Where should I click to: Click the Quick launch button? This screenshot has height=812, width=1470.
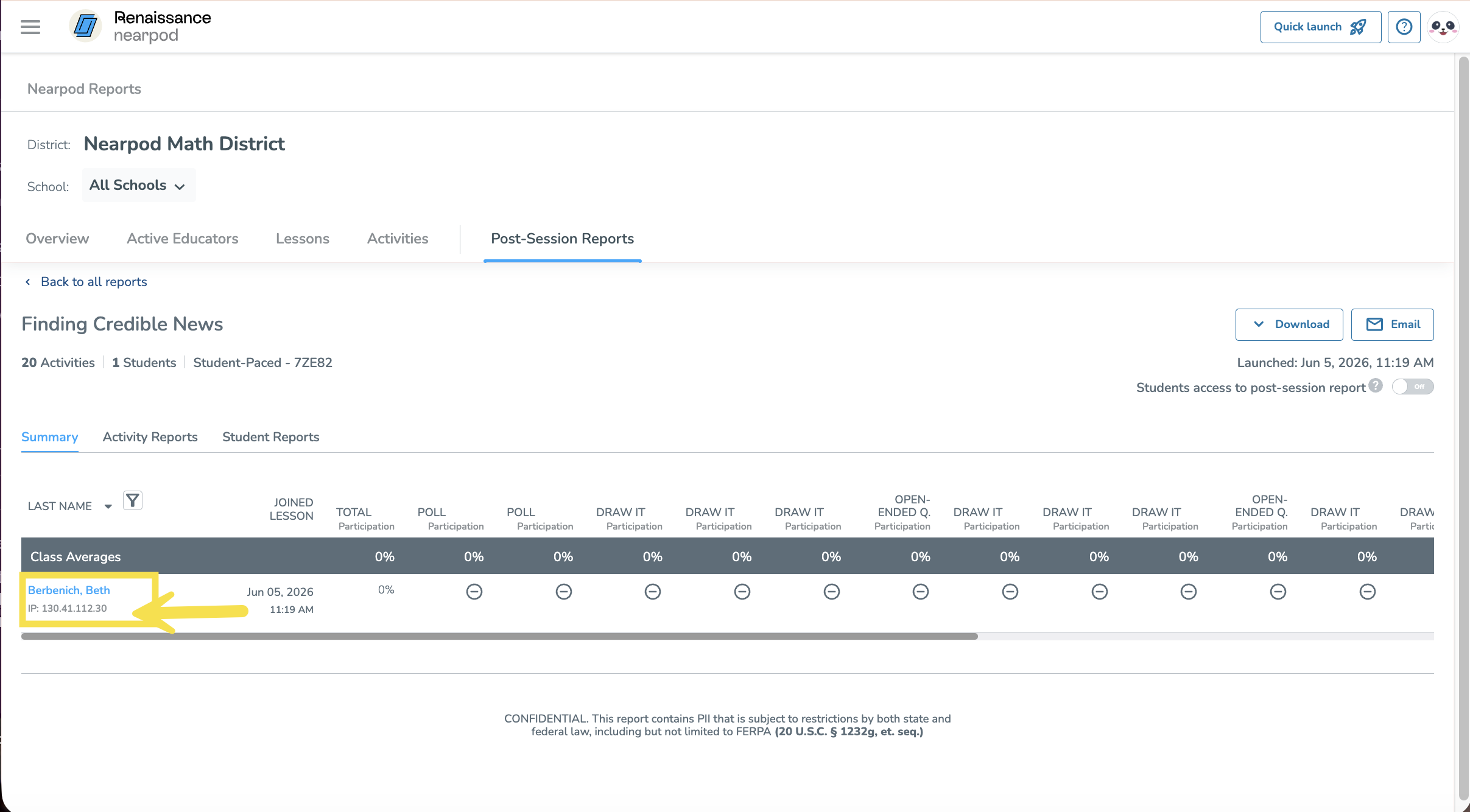click(x=1320, y=27)
